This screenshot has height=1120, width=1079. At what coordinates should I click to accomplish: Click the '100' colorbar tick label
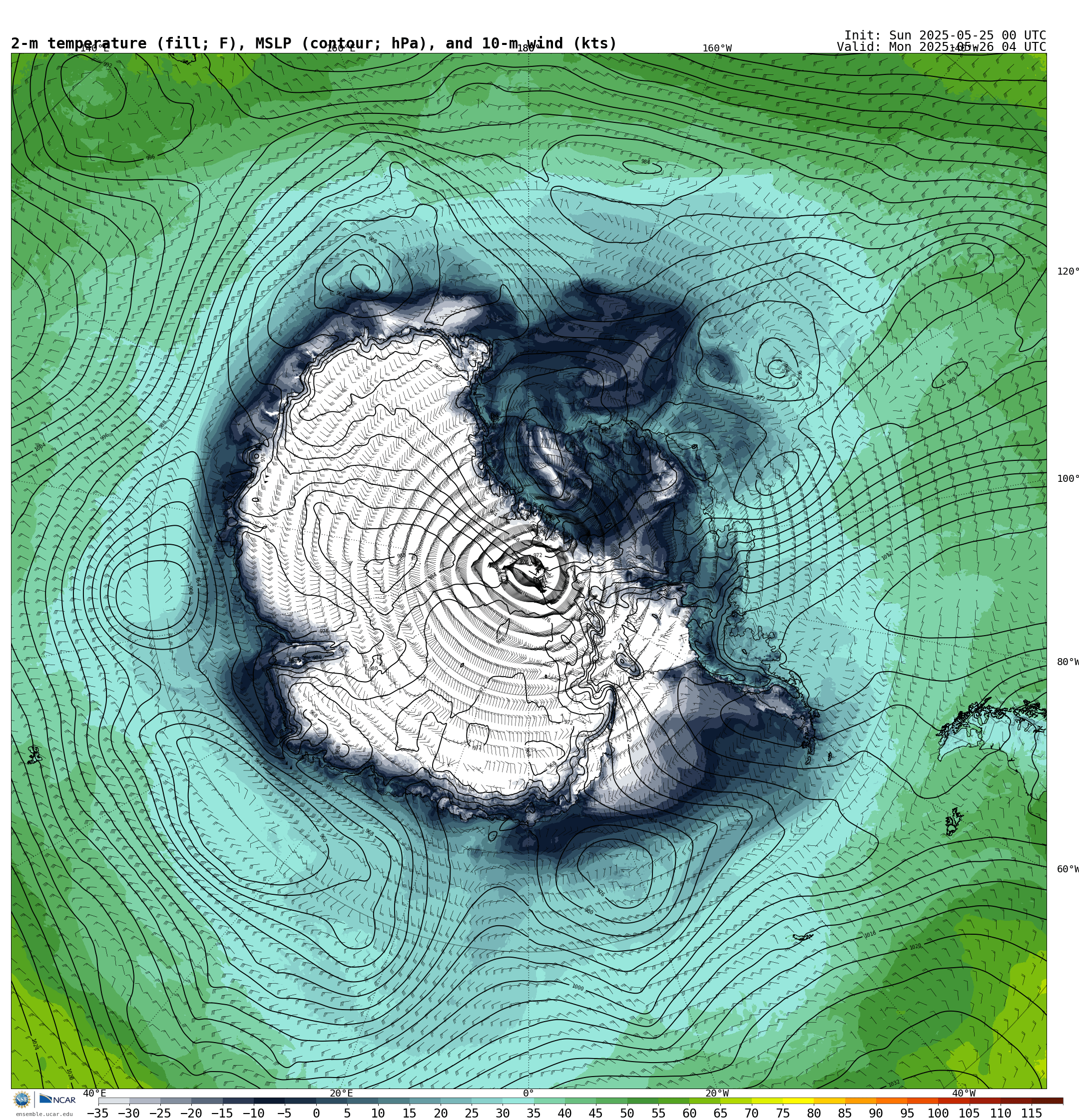(938, 1113)
